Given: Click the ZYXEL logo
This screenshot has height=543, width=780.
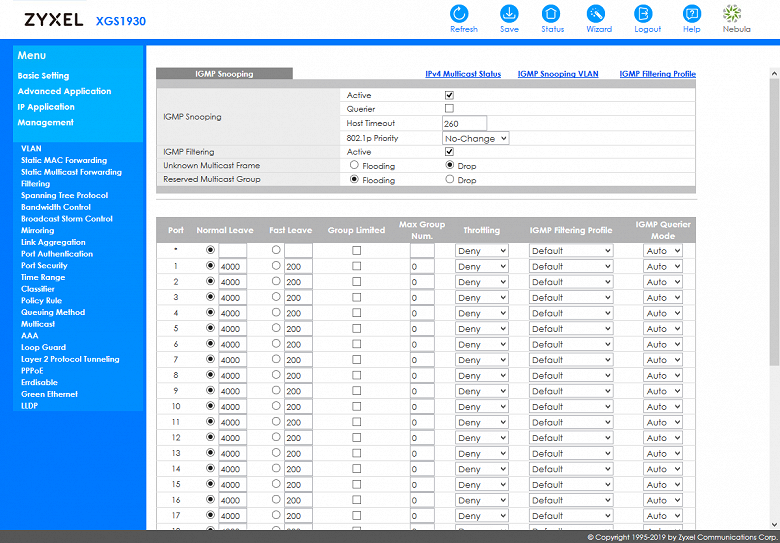Looking at the screenshot, I should 53,20.
